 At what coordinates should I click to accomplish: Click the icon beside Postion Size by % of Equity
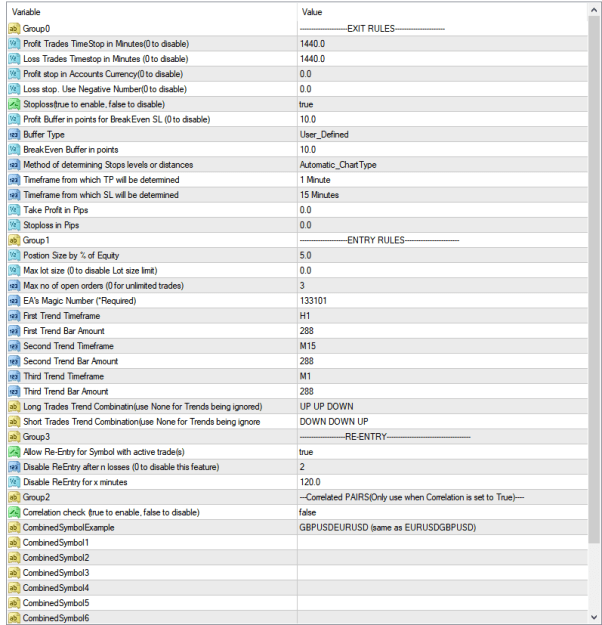click(14, 256)
